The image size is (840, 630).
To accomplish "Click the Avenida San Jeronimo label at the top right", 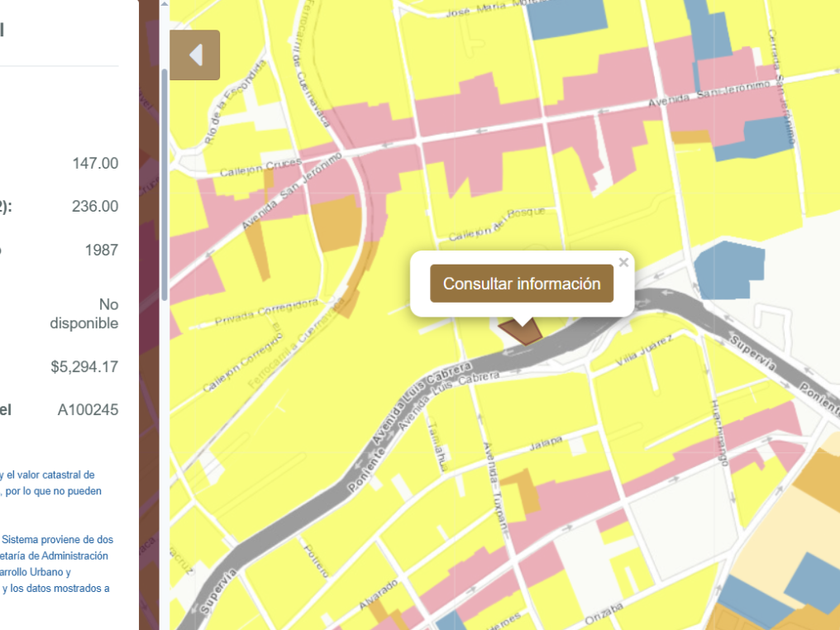I will coord(709,92).
